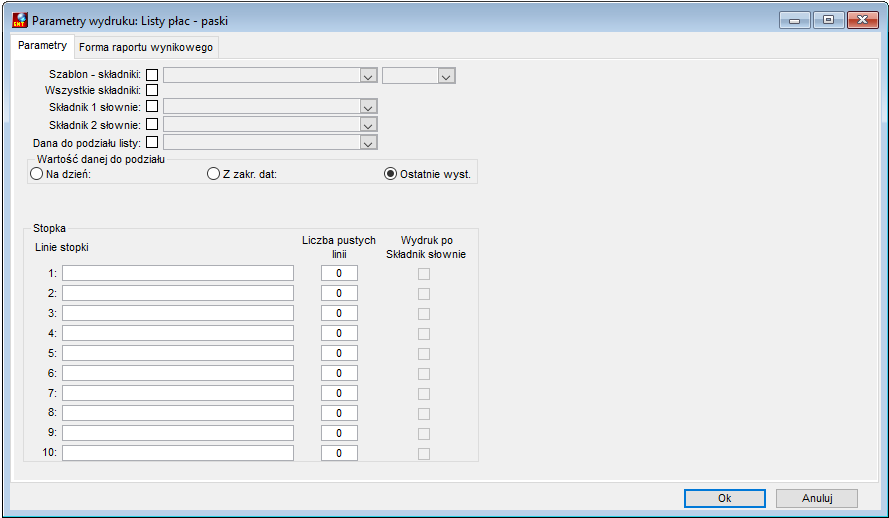Screen dimensions: 889x518
Task: Click footer line 10 text field
Action: pyautogui.click(x=178, y=453)
